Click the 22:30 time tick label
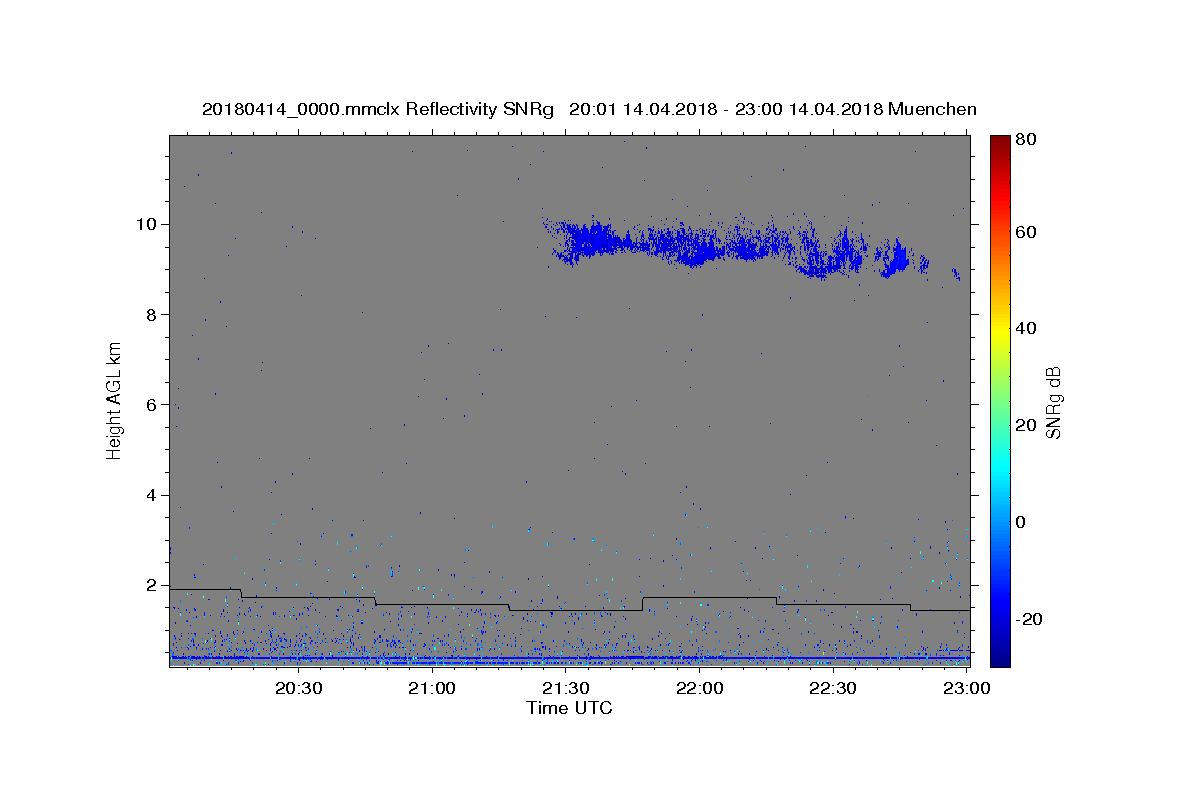This screenshot has width=1200, height=800. [x=833, y=688]
